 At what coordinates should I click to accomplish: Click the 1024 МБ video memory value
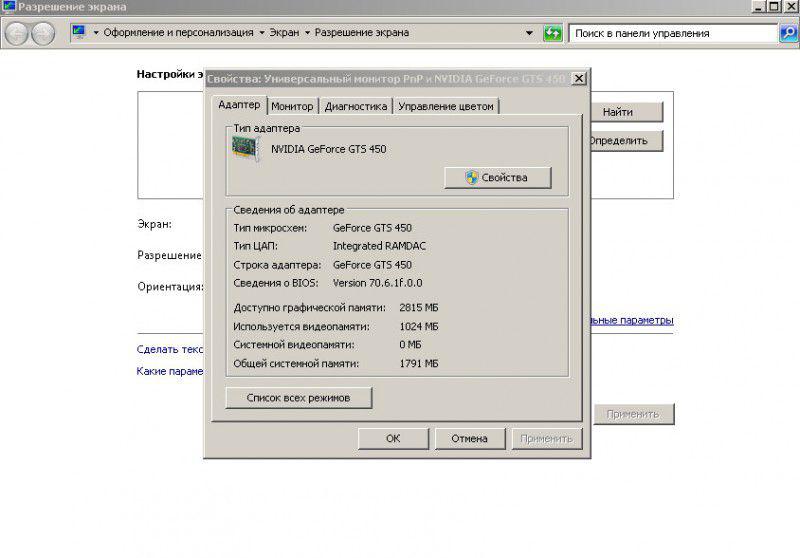(x=419, y=326)
